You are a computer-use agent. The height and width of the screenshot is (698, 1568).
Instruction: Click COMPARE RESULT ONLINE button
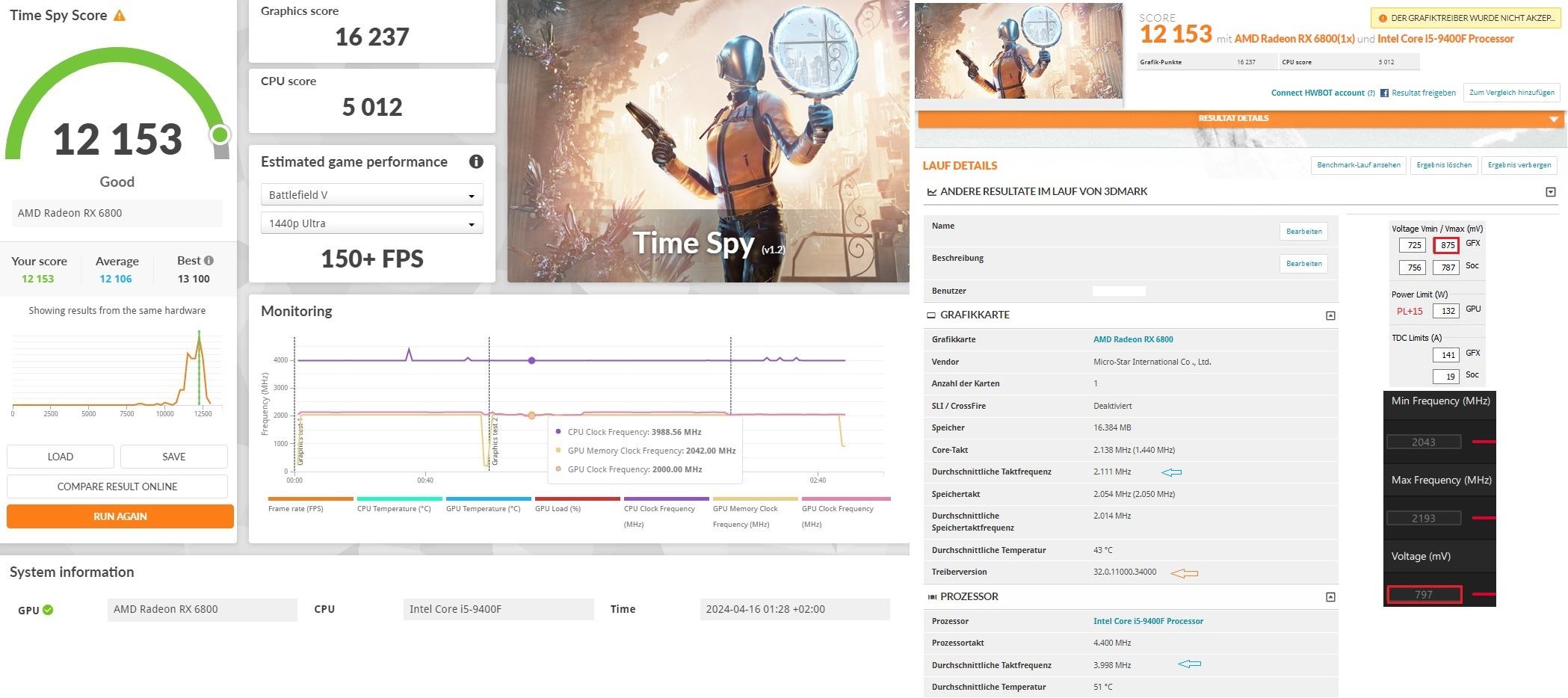[x=117, y=487]
